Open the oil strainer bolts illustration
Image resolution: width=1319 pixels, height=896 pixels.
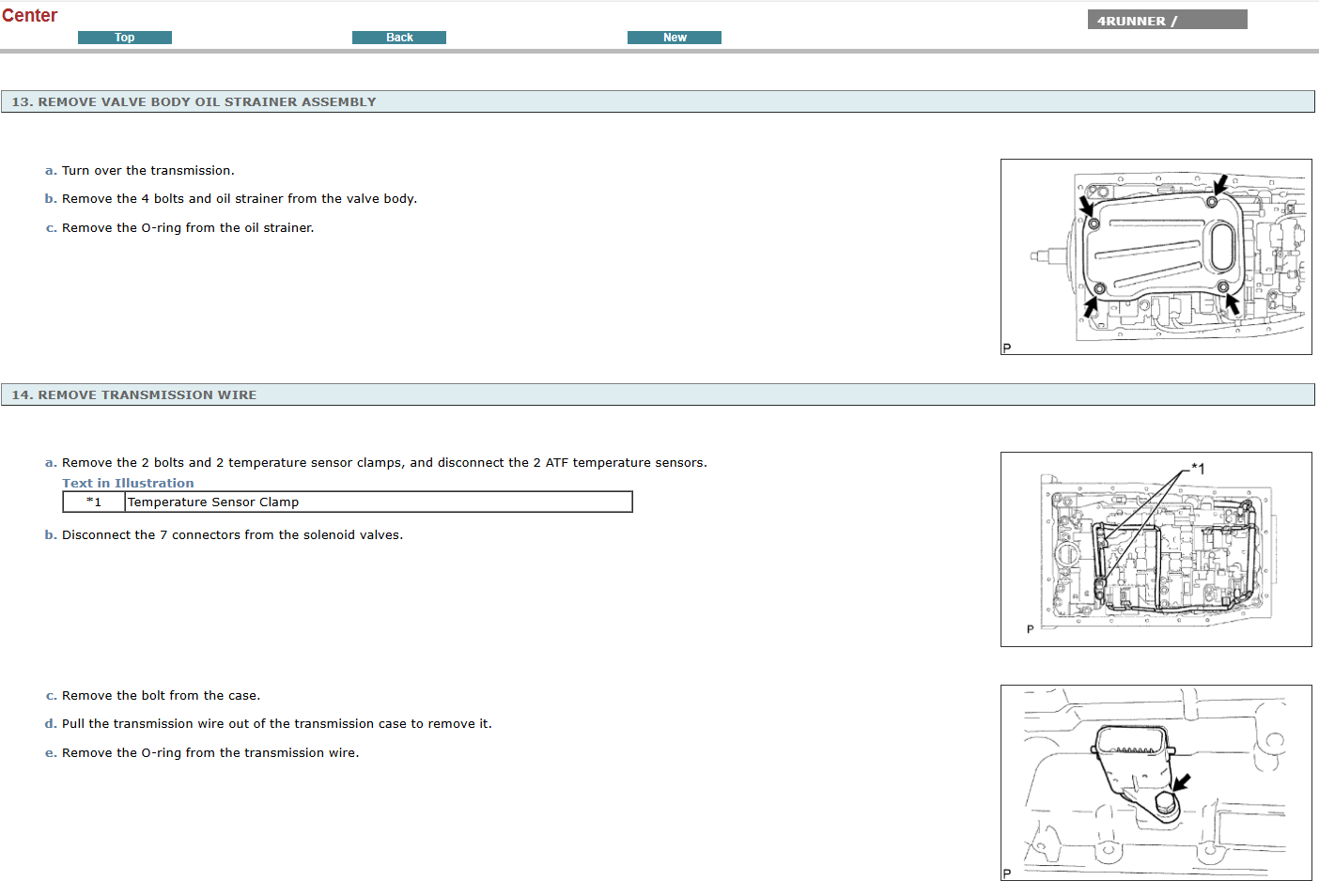(1156, 256)
